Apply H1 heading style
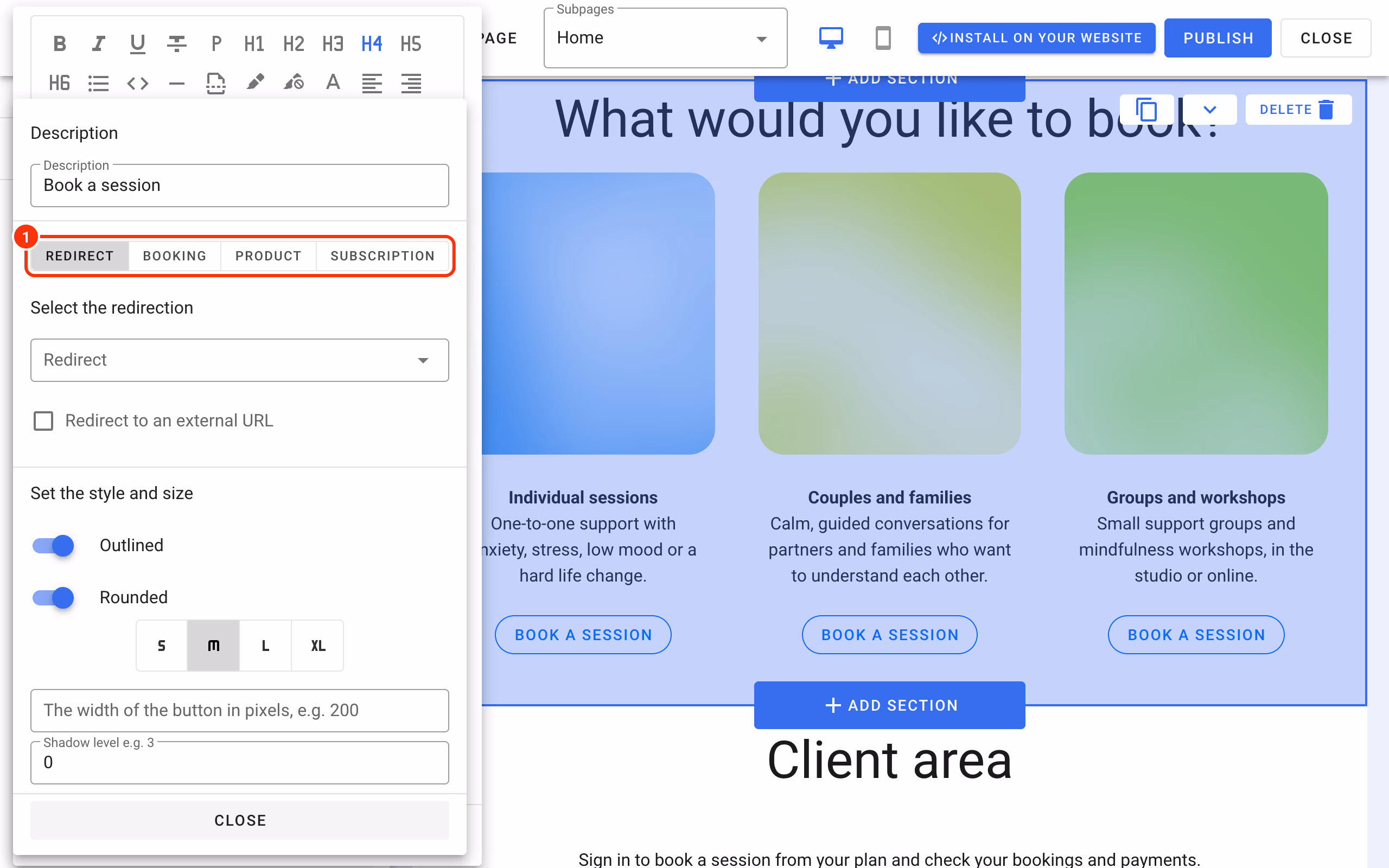The height and width of the screenshot is (868, 1389). tap(254, 43)
